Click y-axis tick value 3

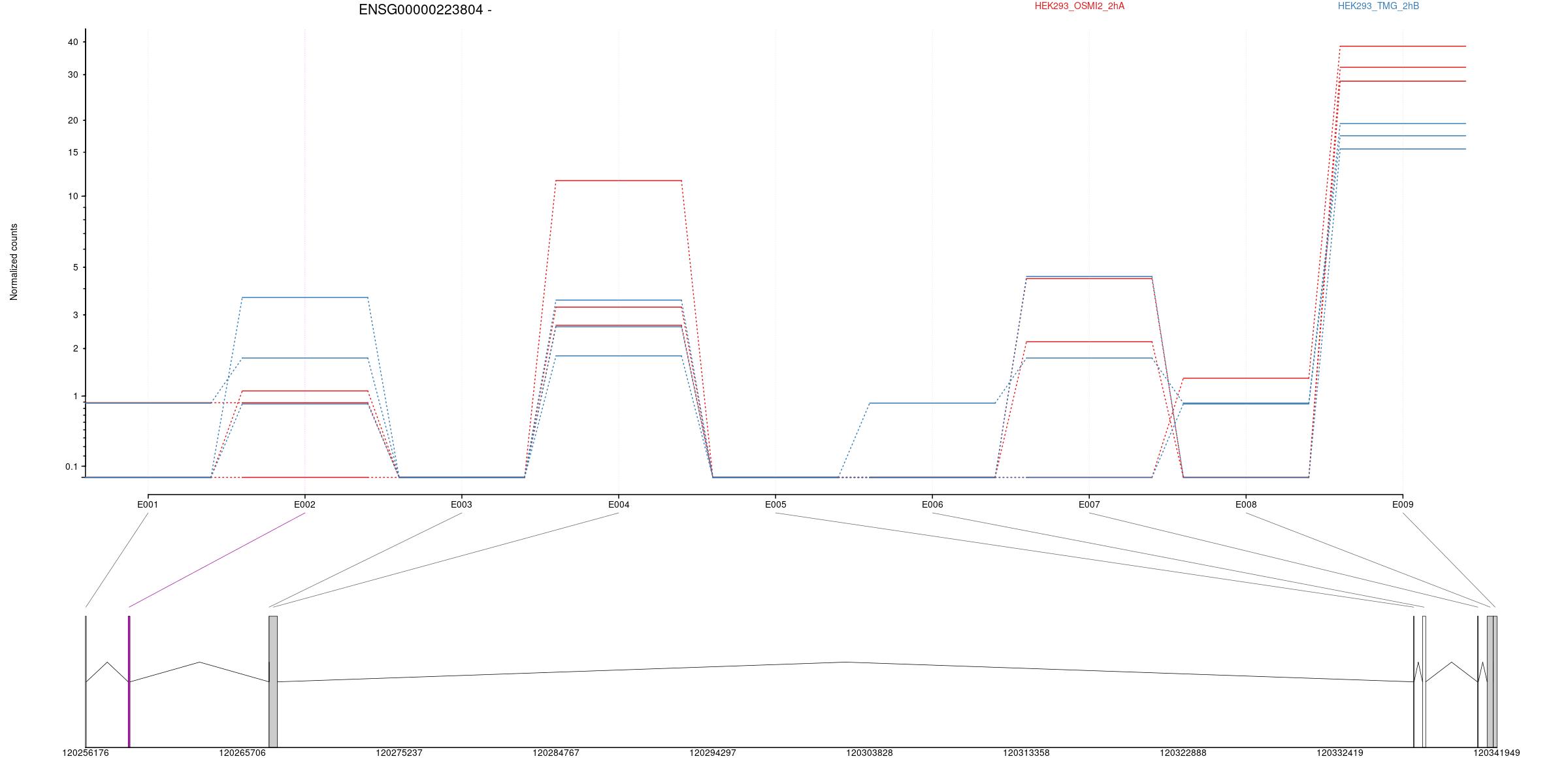click(75, 315)
